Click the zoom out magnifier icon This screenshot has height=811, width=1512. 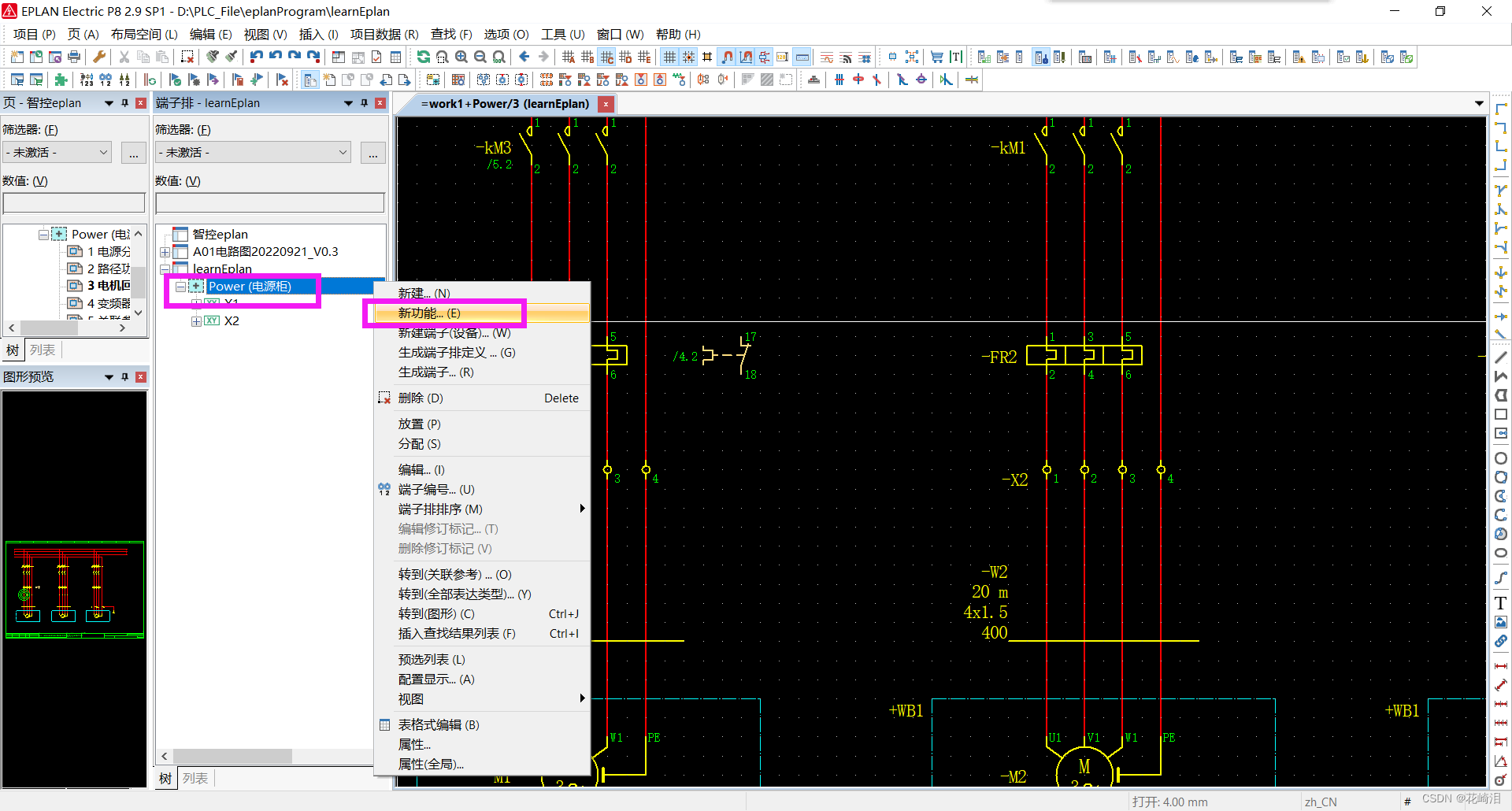pyautogui.click(x=480, y=57)
